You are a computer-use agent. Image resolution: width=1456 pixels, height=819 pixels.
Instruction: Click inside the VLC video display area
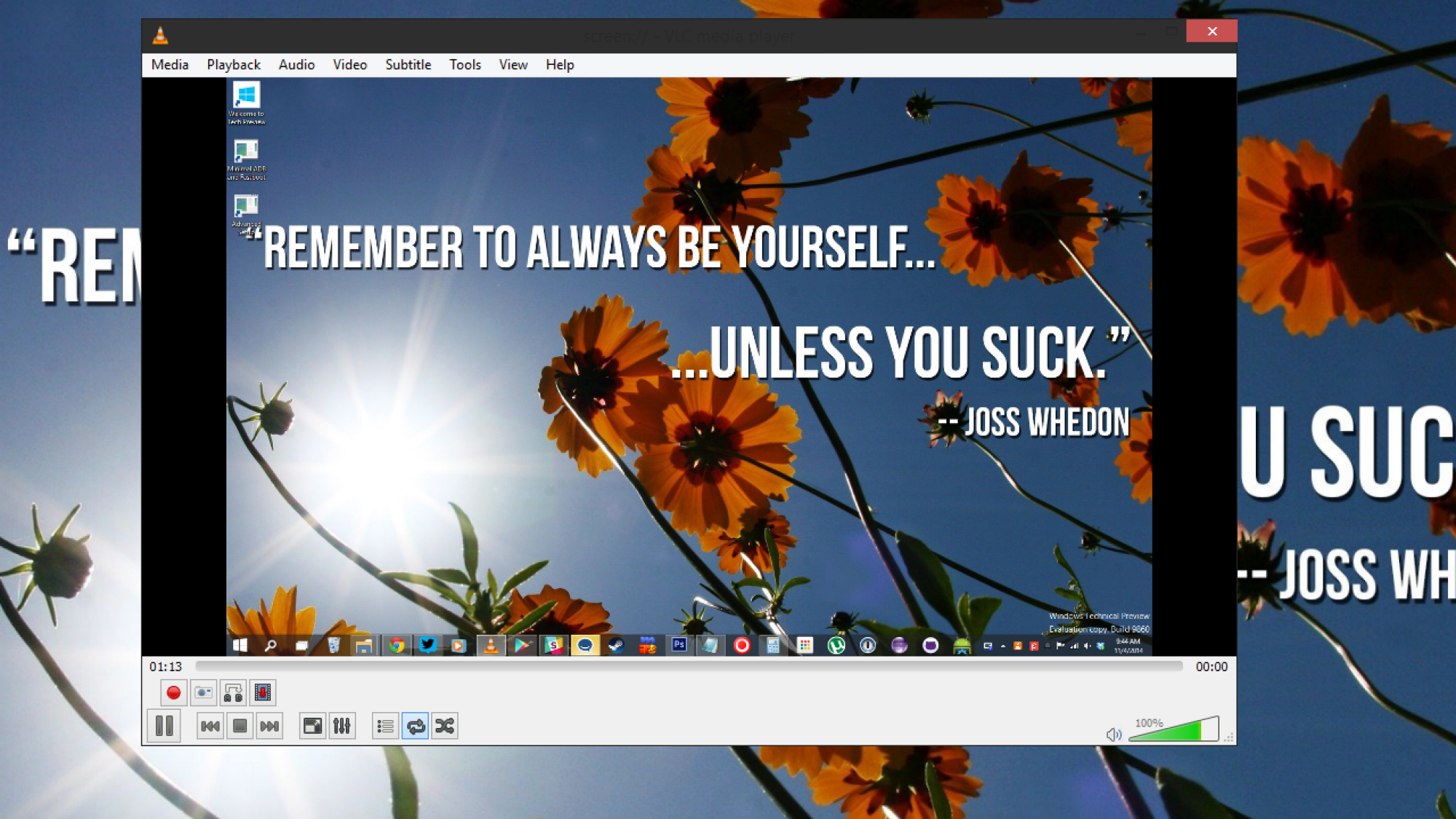(x=689, y=366)
